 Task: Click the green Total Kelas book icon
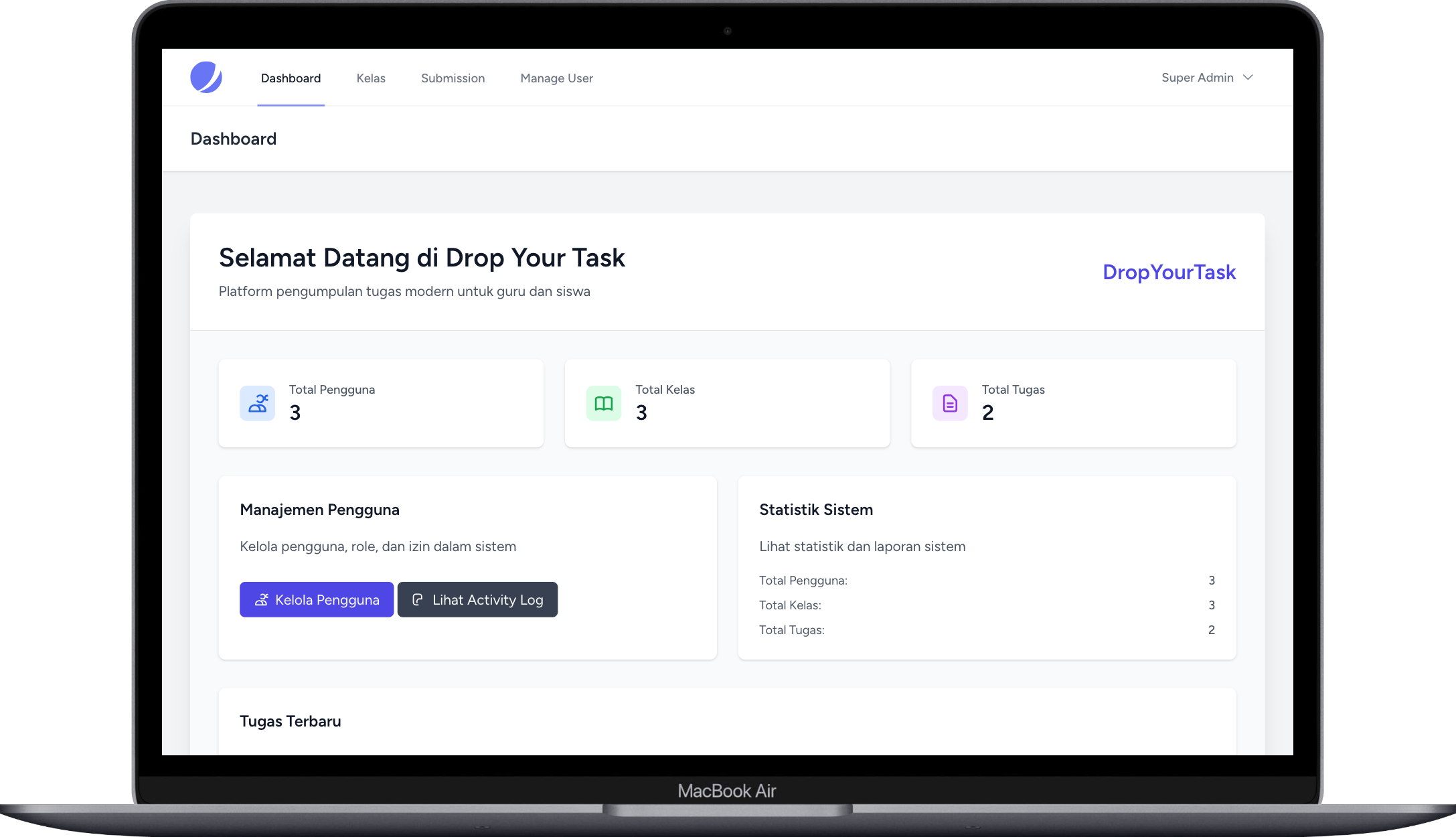pos(604,403)
